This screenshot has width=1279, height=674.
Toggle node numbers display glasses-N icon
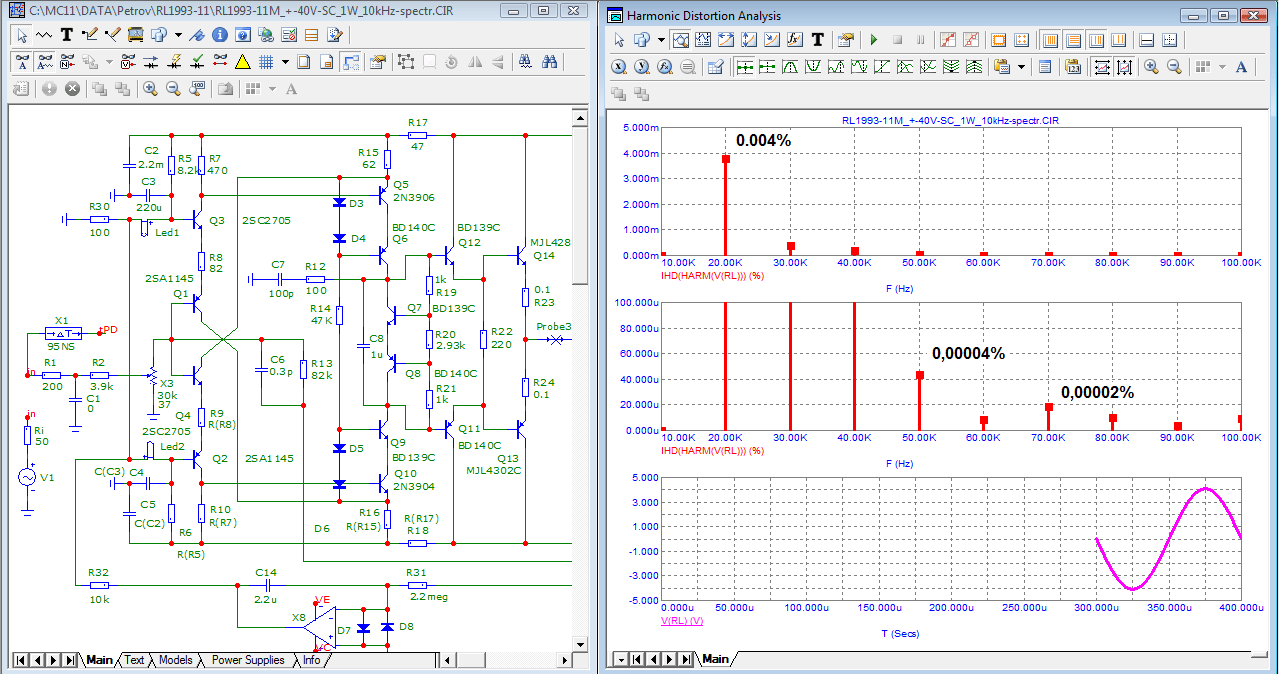click(67, 62)
